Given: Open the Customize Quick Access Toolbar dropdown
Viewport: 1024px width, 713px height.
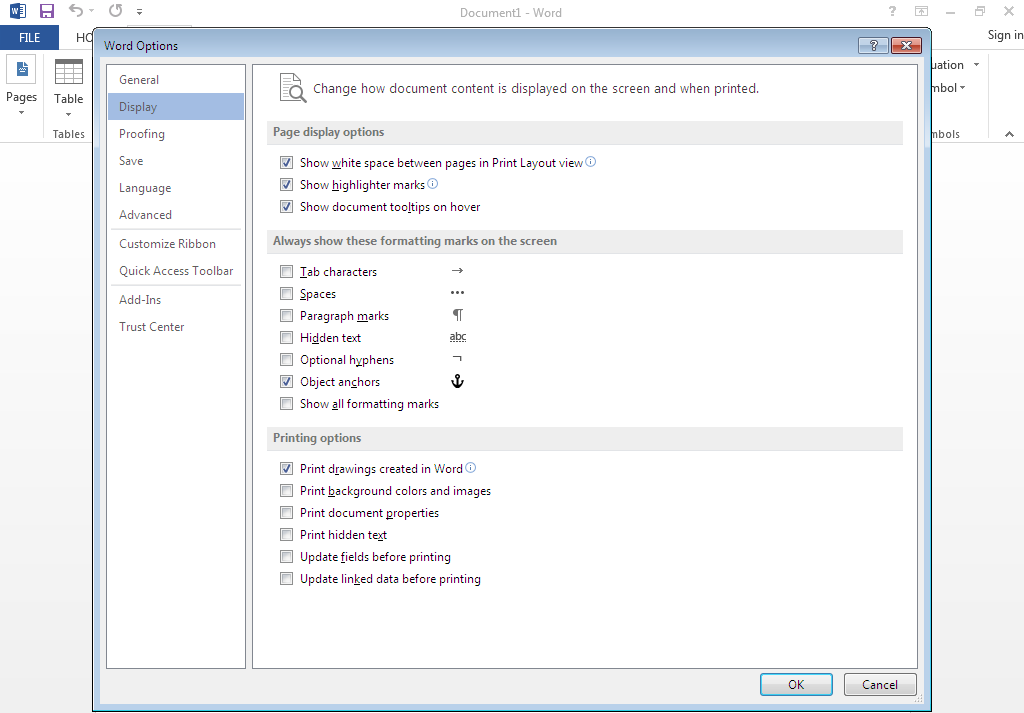Looking at the screenshot, I should point(139,13).
